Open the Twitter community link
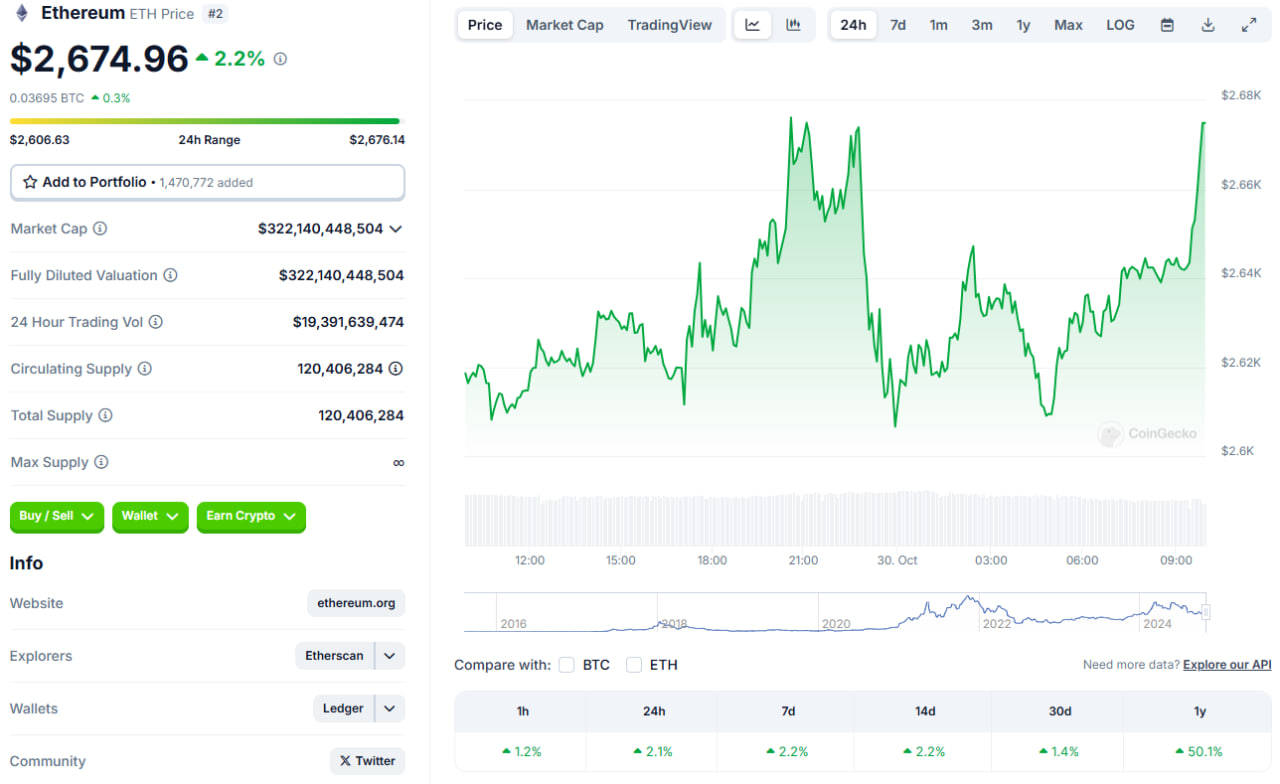Screen dimensions: 1280x784 coord(367,761)
